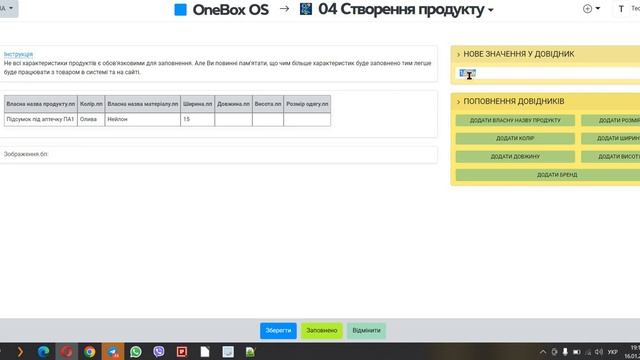Collapse the НОВЕ ЗНАЧЕННЯ У ДОВІДНИК panel
This screenshot has width=640, height=360.
pos(458,54)
